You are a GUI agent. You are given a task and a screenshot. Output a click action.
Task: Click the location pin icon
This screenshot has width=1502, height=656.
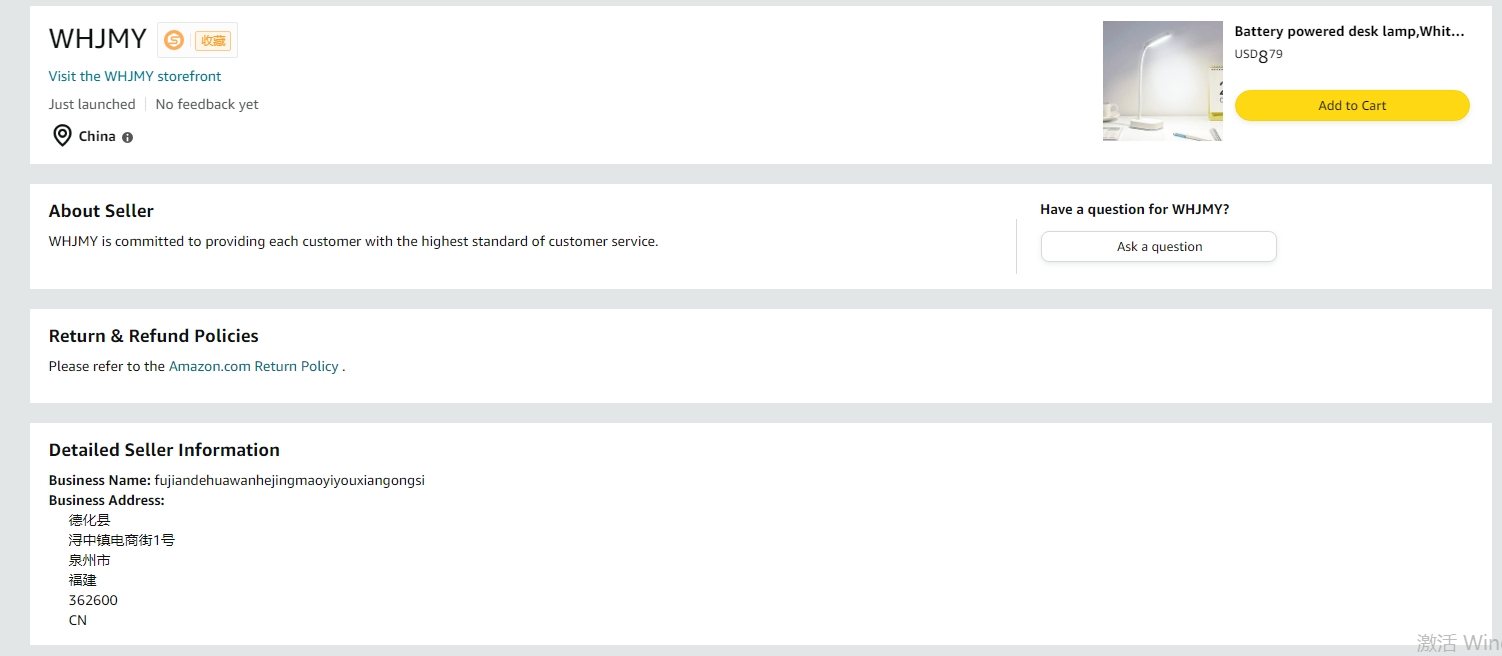coord(62,136)
